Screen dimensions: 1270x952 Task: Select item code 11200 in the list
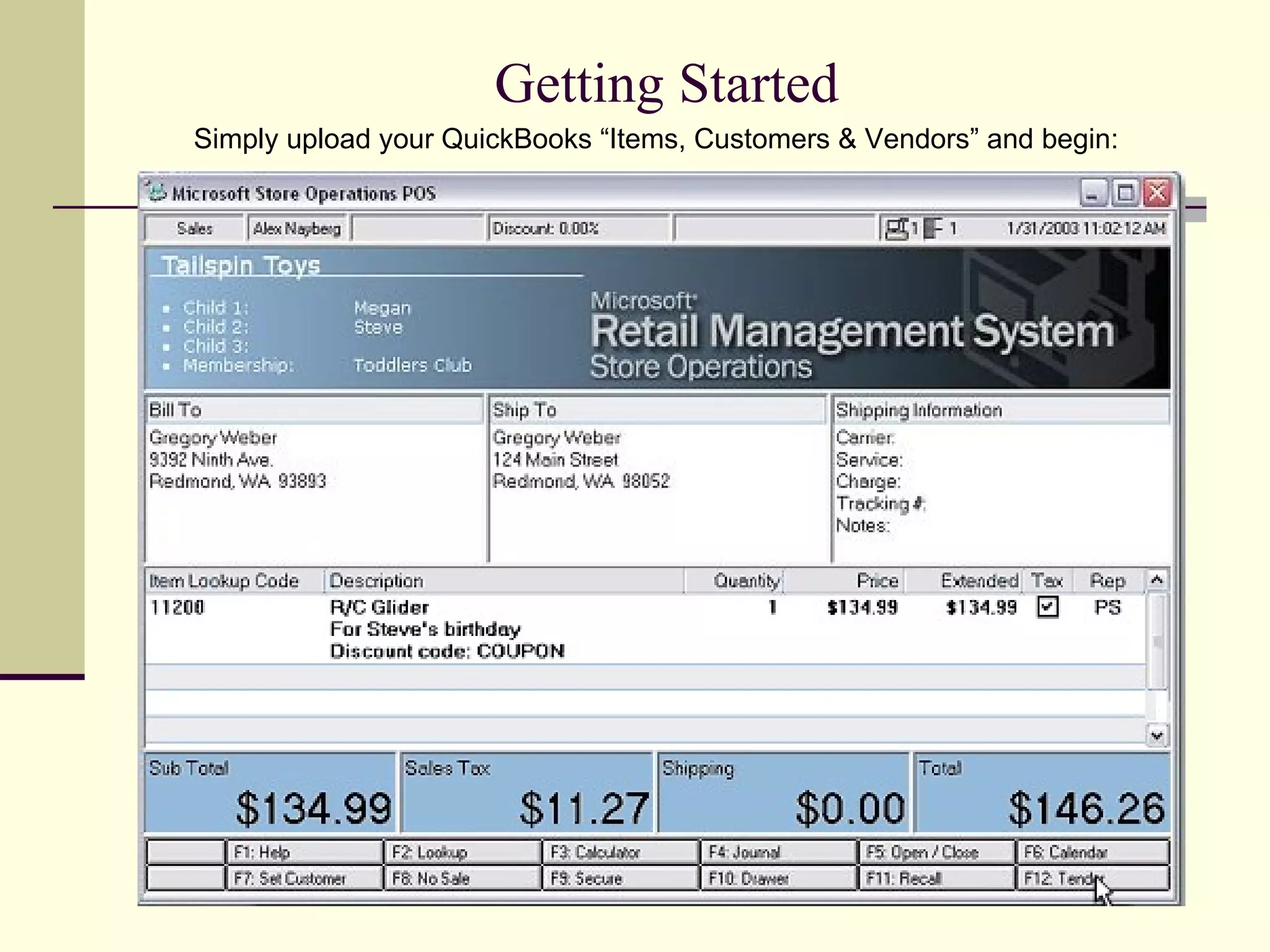[x=177, y=607]
